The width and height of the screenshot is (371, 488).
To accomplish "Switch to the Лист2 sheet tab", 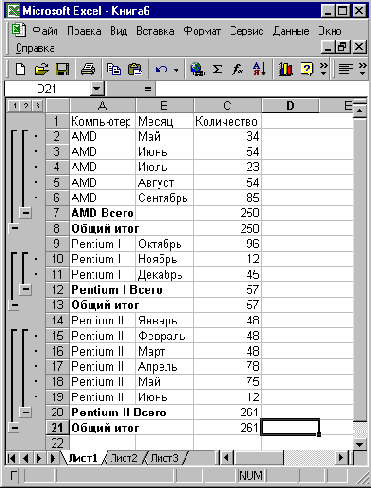I will 124,458.
